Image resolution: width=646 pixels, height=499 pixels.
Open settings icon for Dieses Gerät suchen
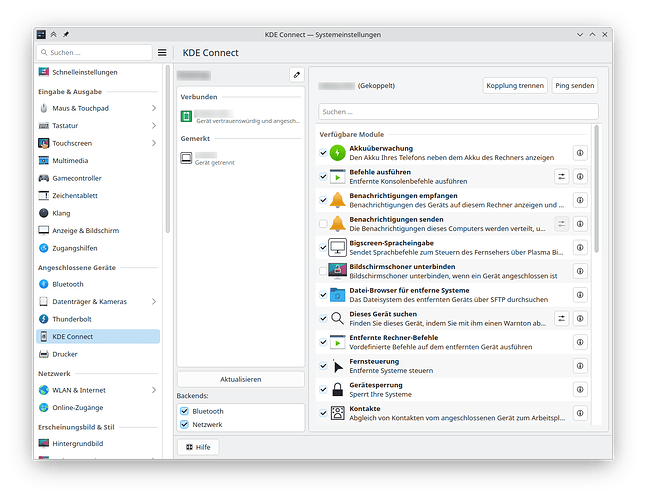point(561,319)
